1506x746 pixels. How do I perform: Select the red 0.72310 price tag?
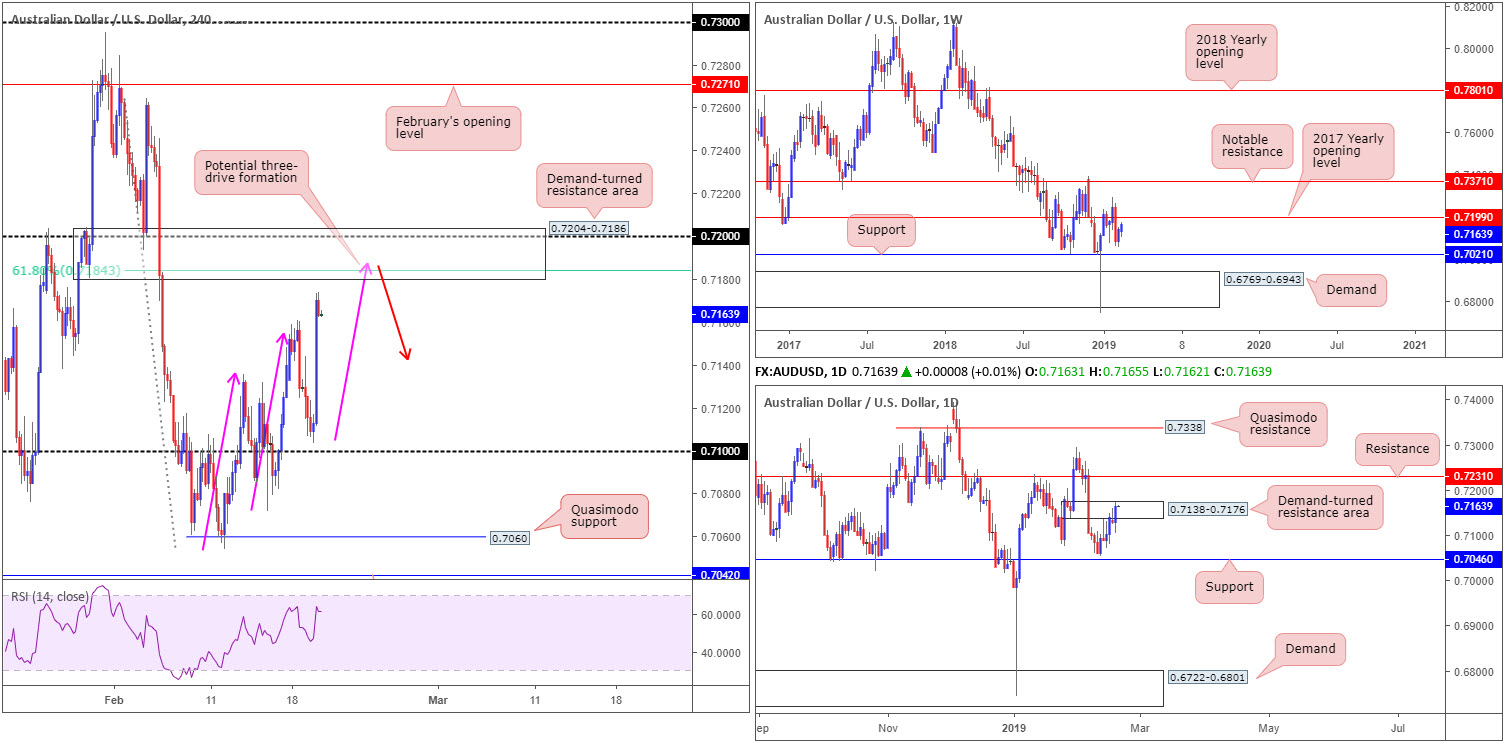(x=1475, y=477)
